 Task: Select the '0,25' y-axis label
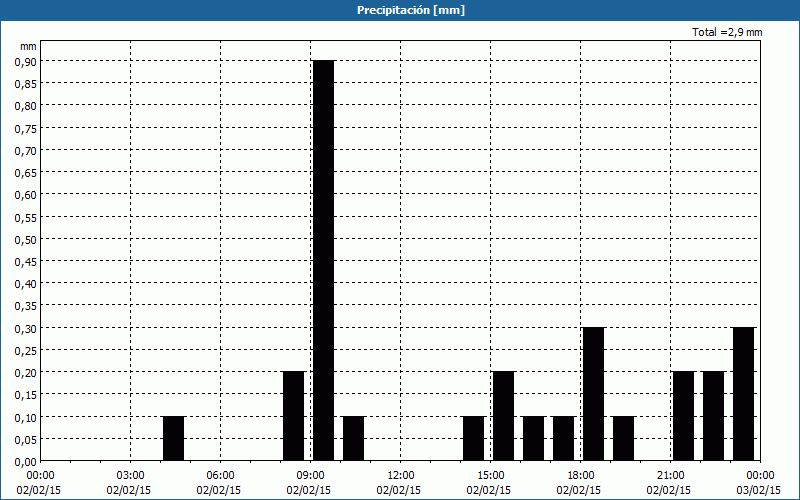(26, 351)
